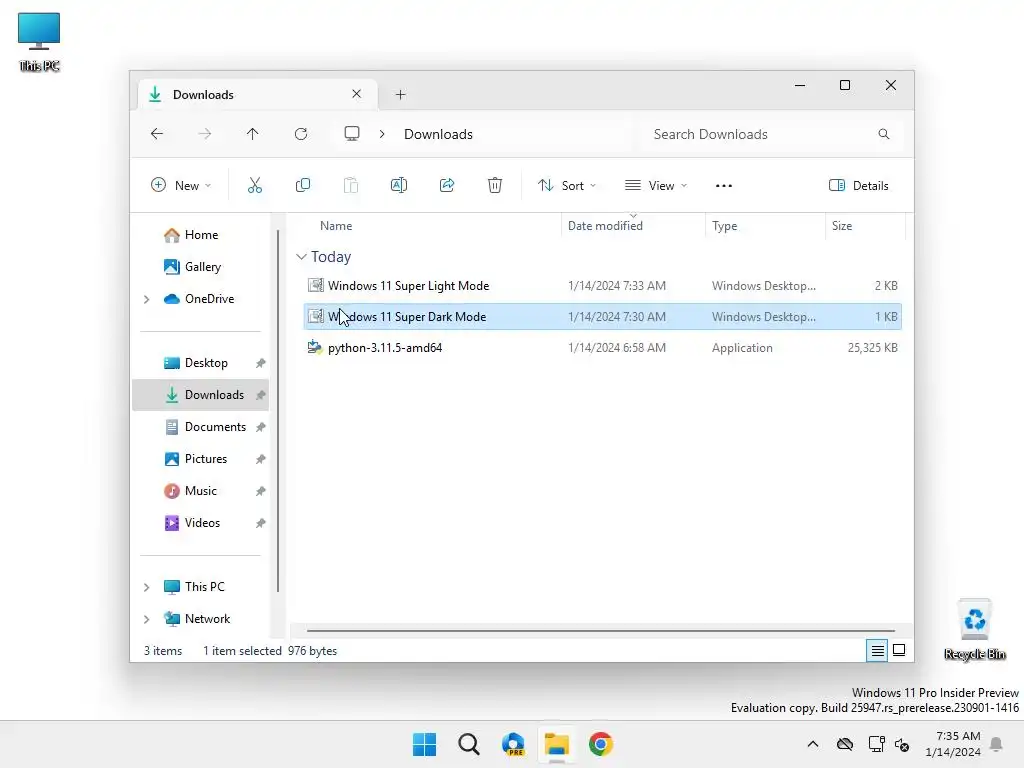Switch to large thumbnails view icon in status bar
This screenshot has width=1024, height=768.
(x=899, y=650)
